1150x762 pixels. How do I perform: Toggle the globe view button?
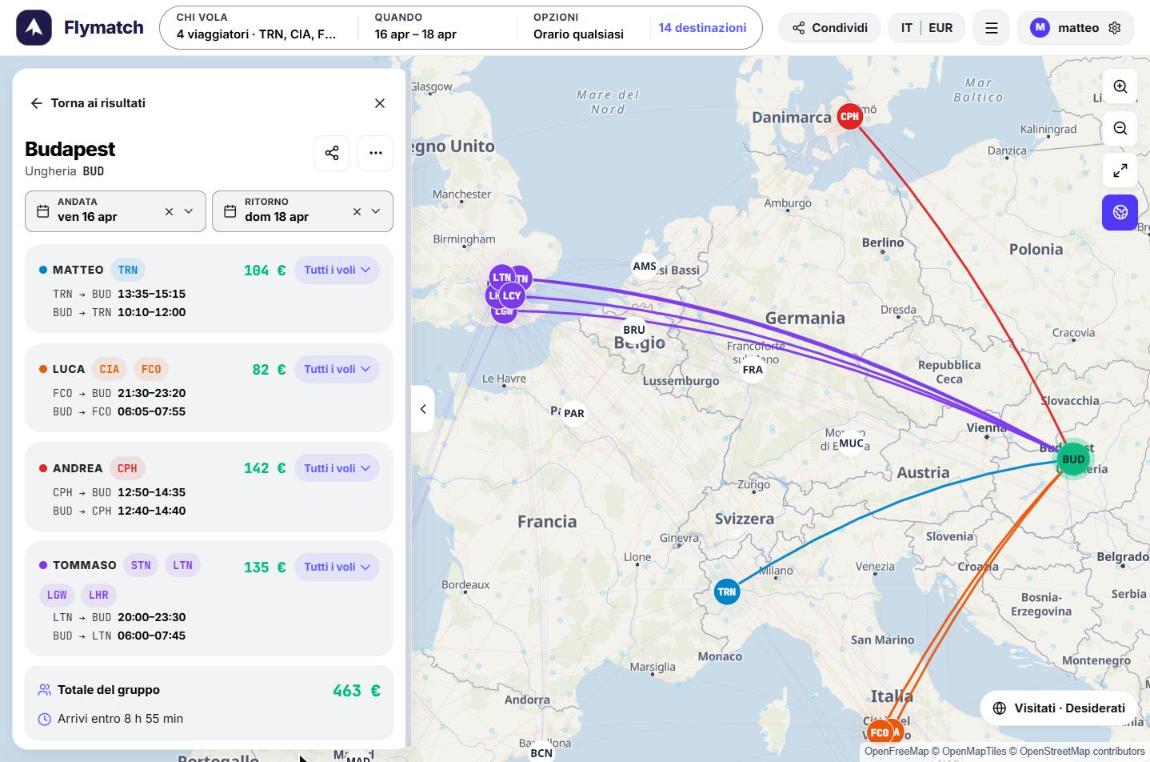(x=1120, y=212)
